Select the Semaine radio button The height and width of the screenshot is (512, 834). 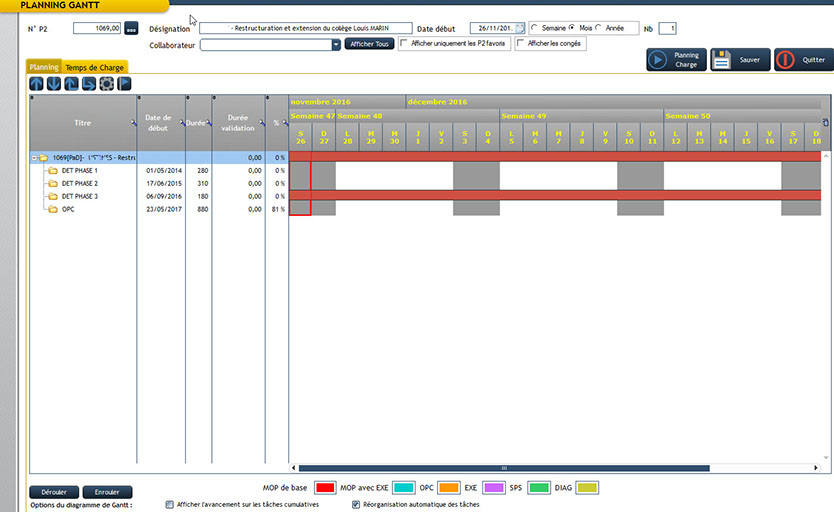pyautogui.click(x=535, y=28)
